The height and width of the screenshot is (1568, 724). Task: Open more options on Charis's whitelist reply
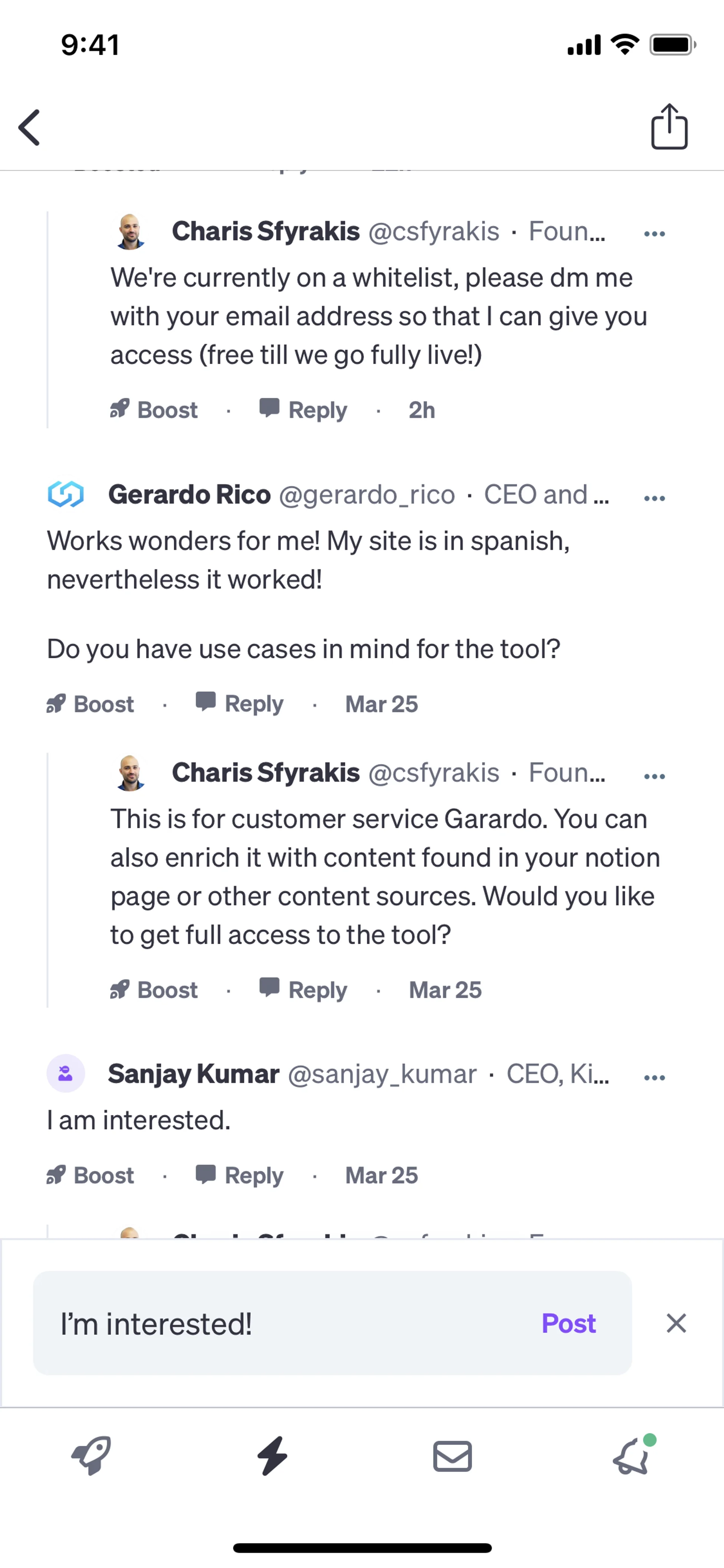point(654,234)
